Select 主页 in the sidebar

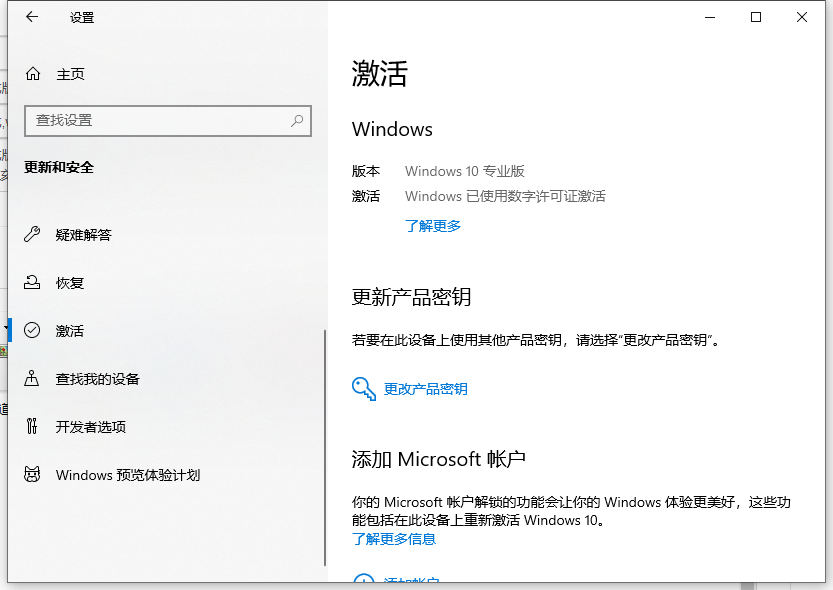(70, 74)
